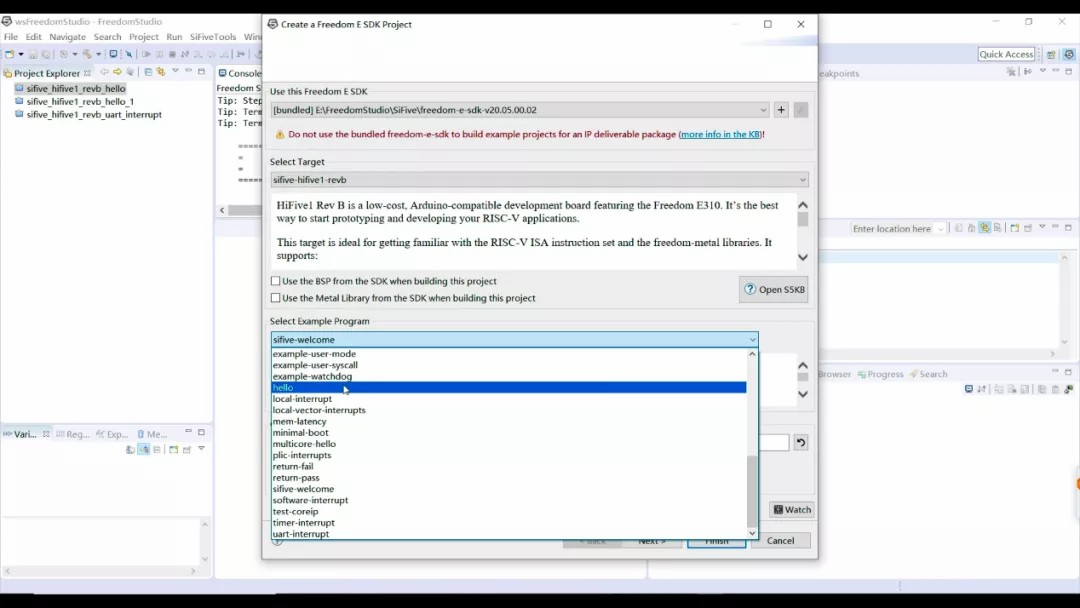This screenshot has height=608, width=1080.
Task: Maximize the Variables view panel
Action: coord(201,432)
